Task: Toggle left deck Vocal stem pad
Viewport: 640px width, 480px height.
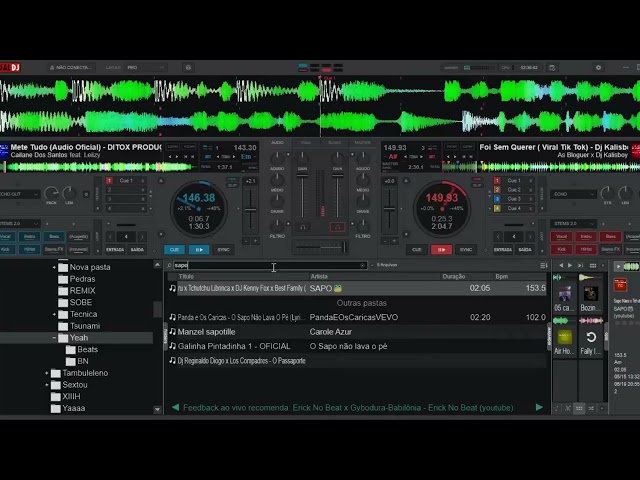Action: (x=6, y=236)
